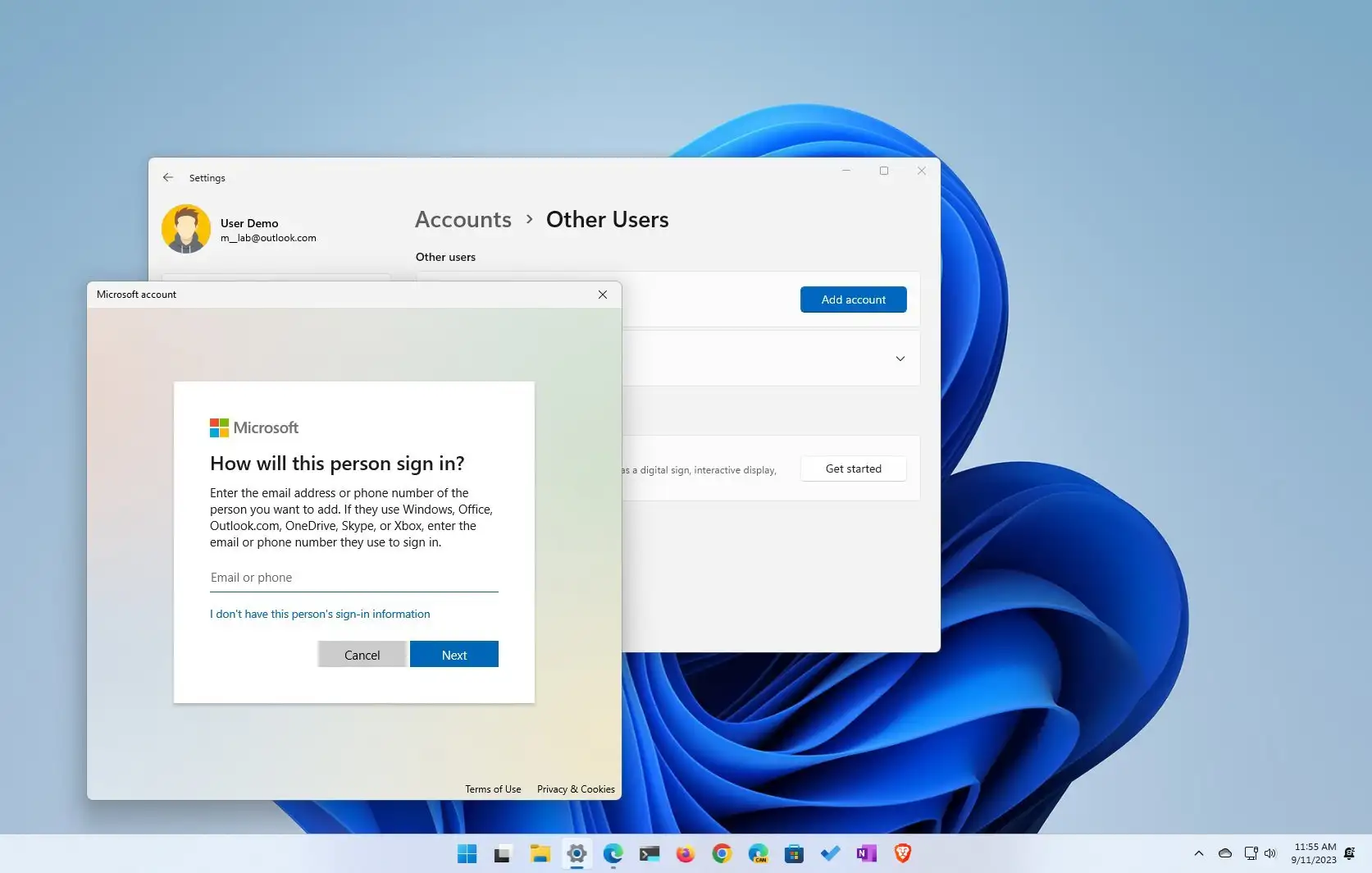The image size is (1372, 873).
Task: Click the Add account button
Action: [853, 299]
